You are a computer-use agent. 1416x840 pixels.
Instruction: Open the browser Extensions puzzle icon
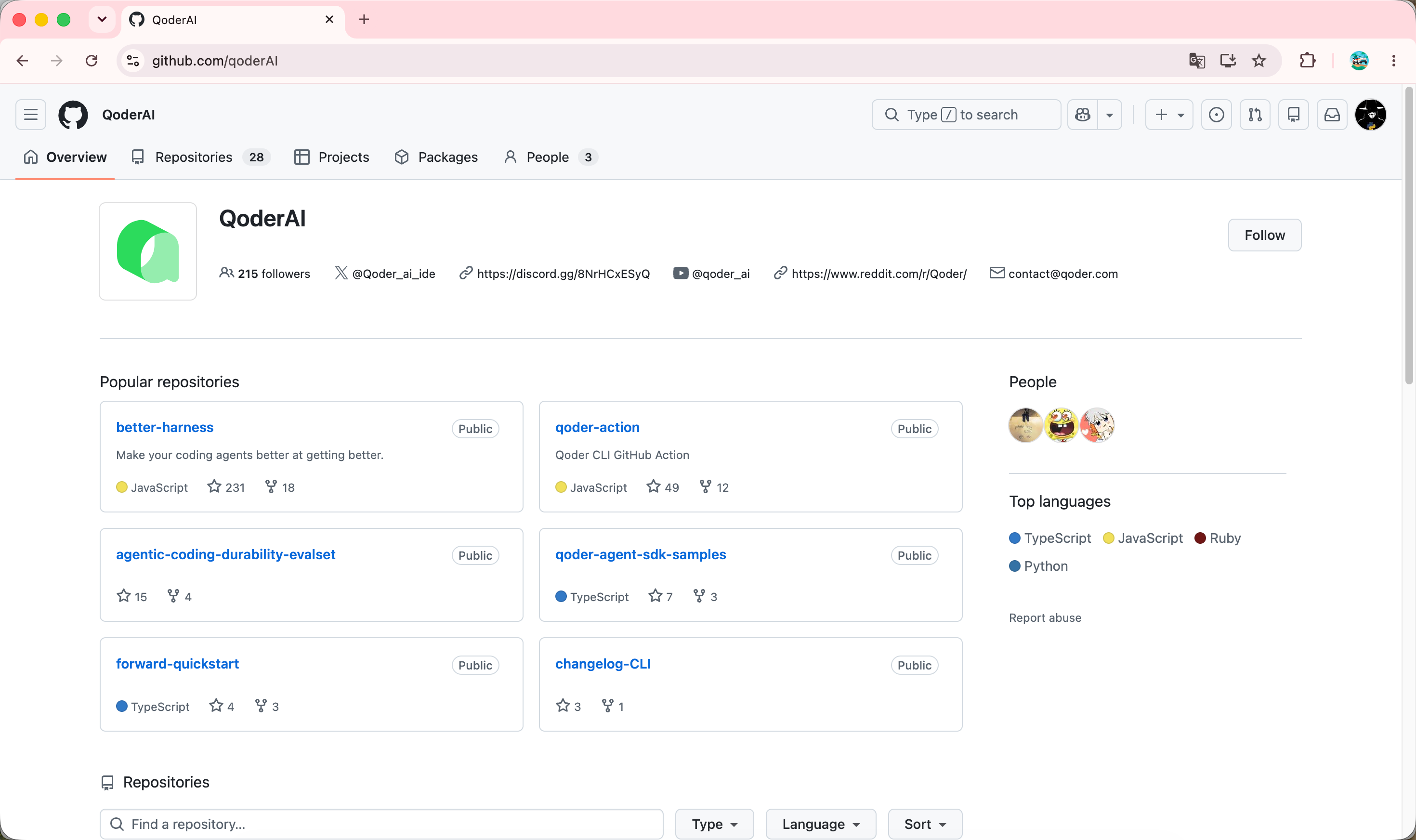(1307, 61)
